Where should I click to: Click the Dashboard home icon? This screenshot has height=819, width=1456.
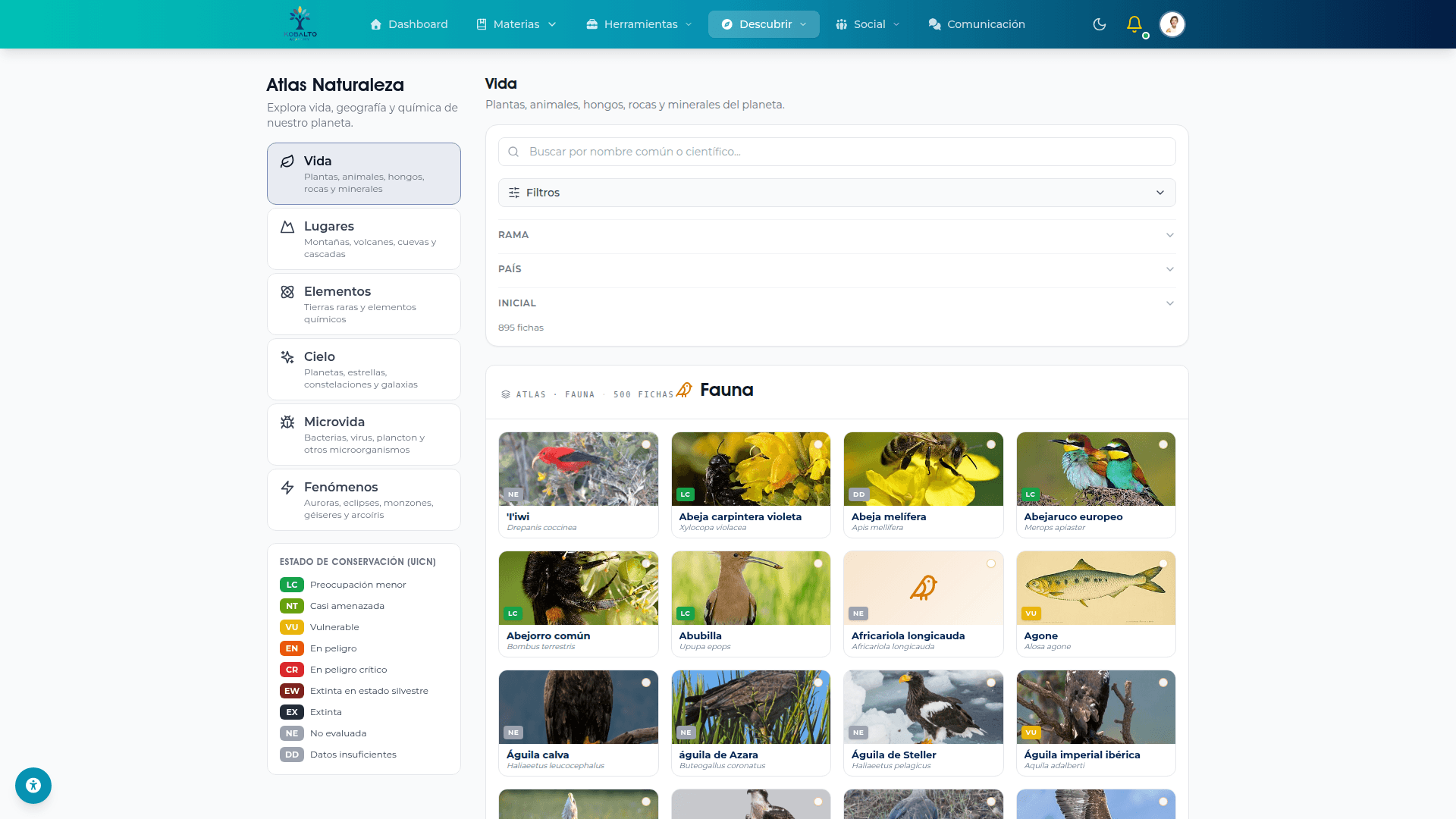pyautogui.click(x=375, y=24)
